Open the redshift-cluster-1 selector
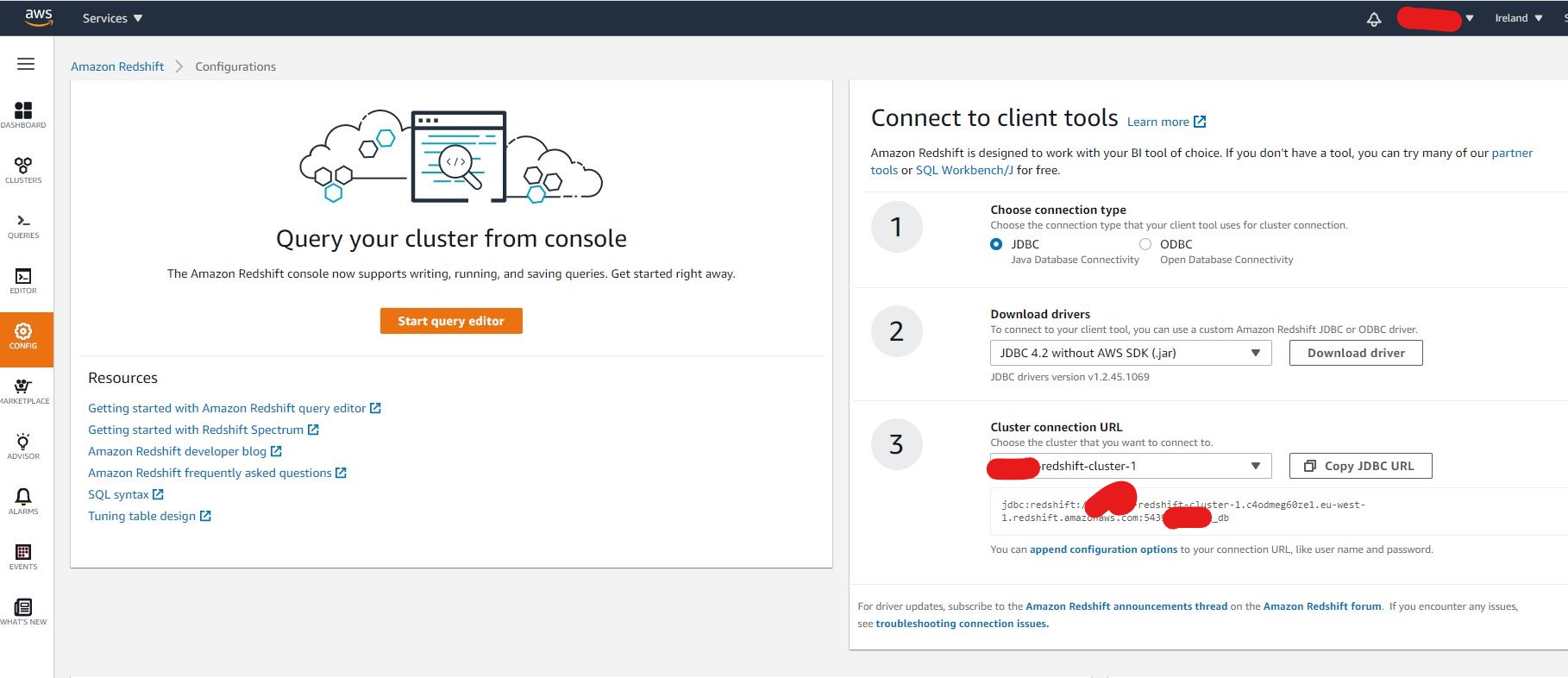 (x=1131, y=466)
